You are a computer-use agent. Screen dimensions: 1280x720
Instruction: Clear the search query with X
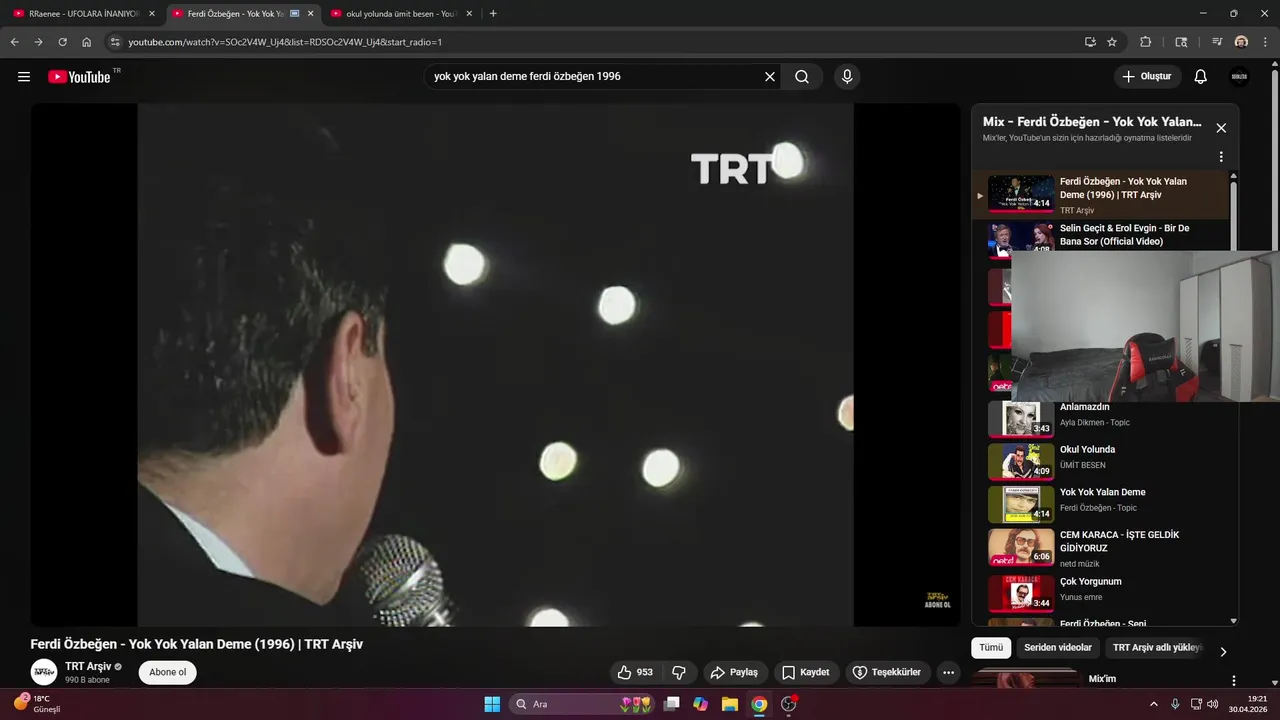[x=770, y=77]
